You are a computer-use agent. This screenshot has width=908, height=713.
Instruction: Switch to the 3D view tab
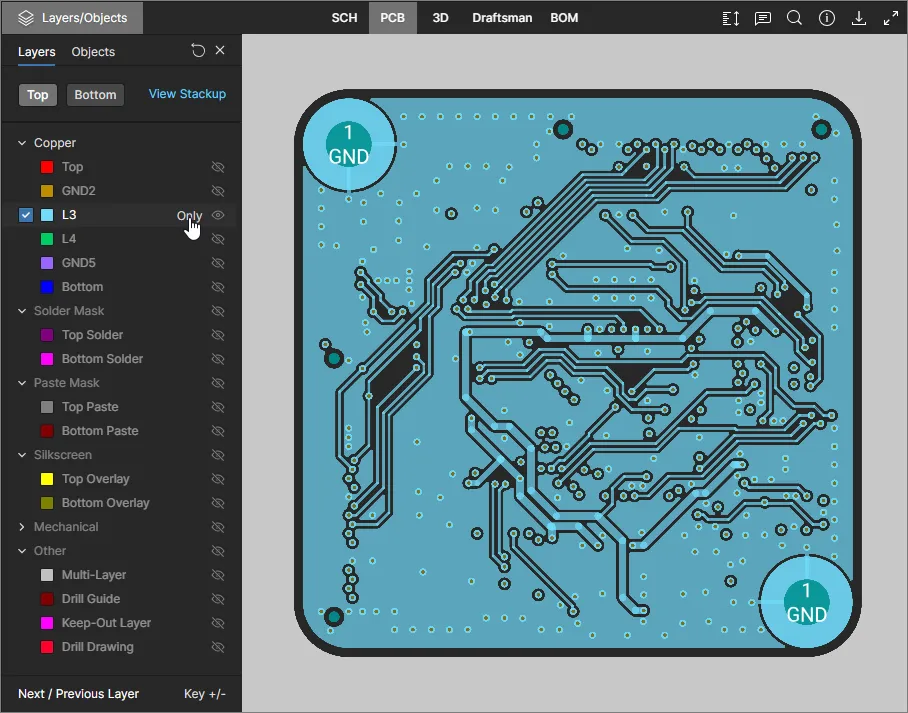440,18
